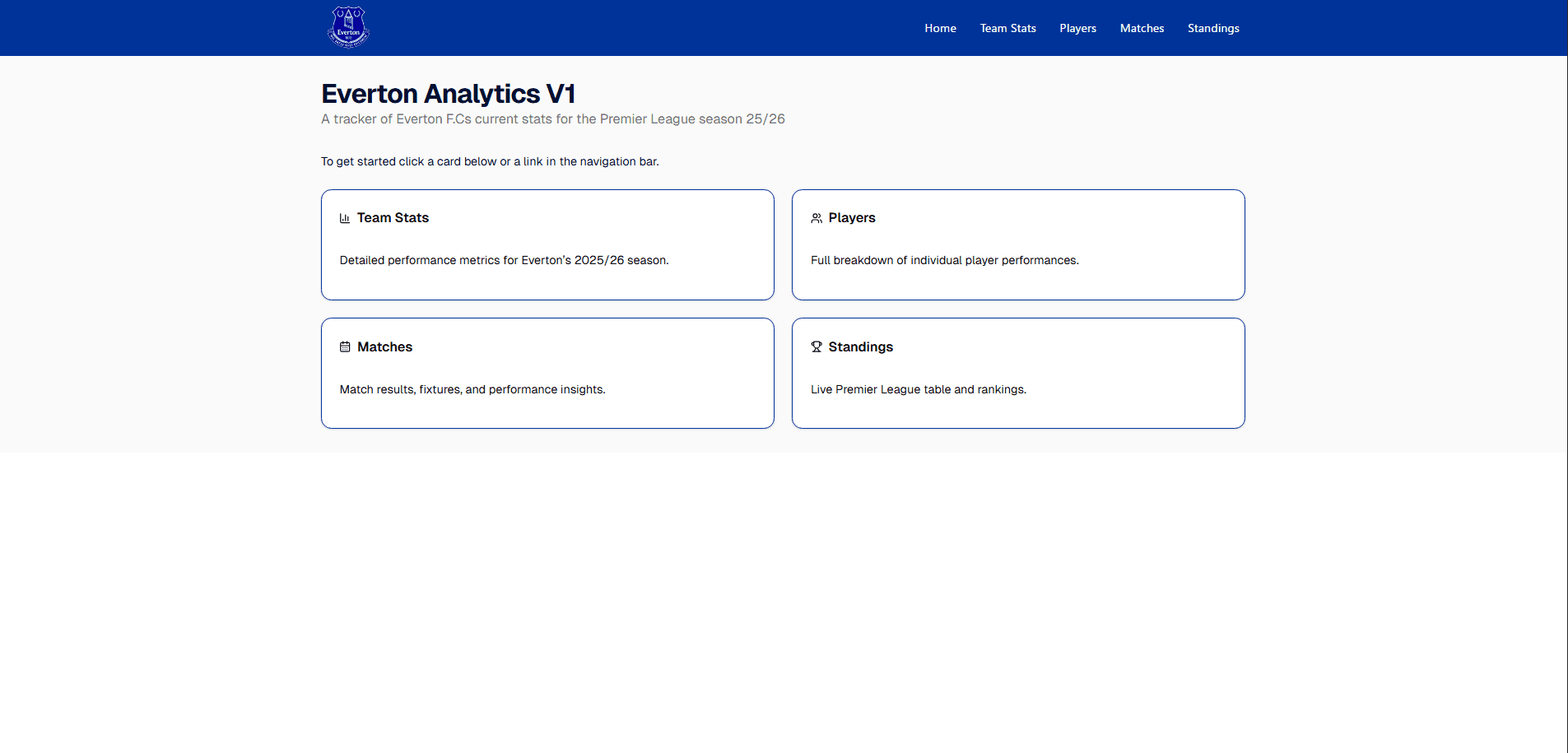Click 'Live Premier League table and rankings' text

[919, 389]
